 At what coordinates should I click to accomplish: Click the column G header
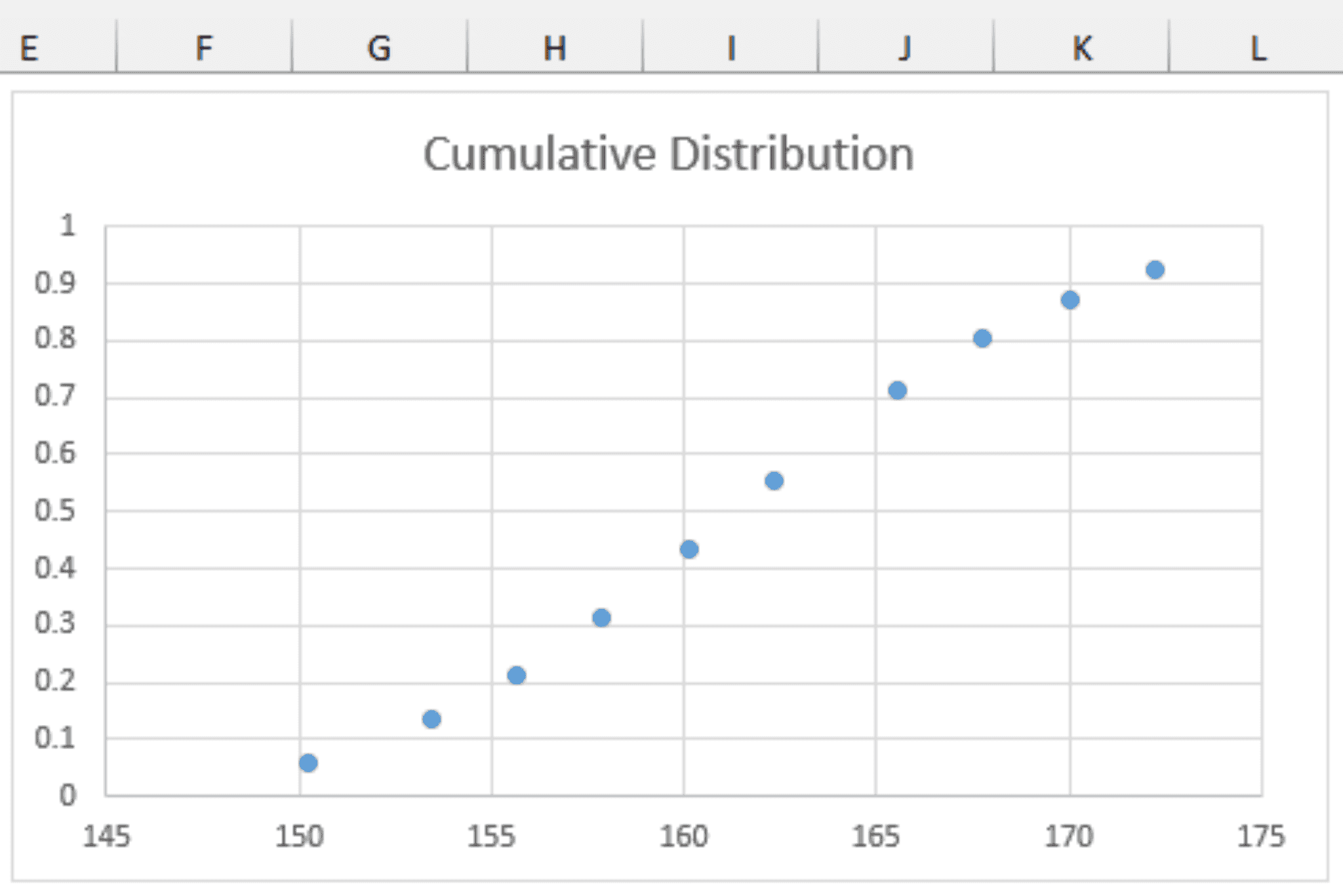(x=379, y=48)
